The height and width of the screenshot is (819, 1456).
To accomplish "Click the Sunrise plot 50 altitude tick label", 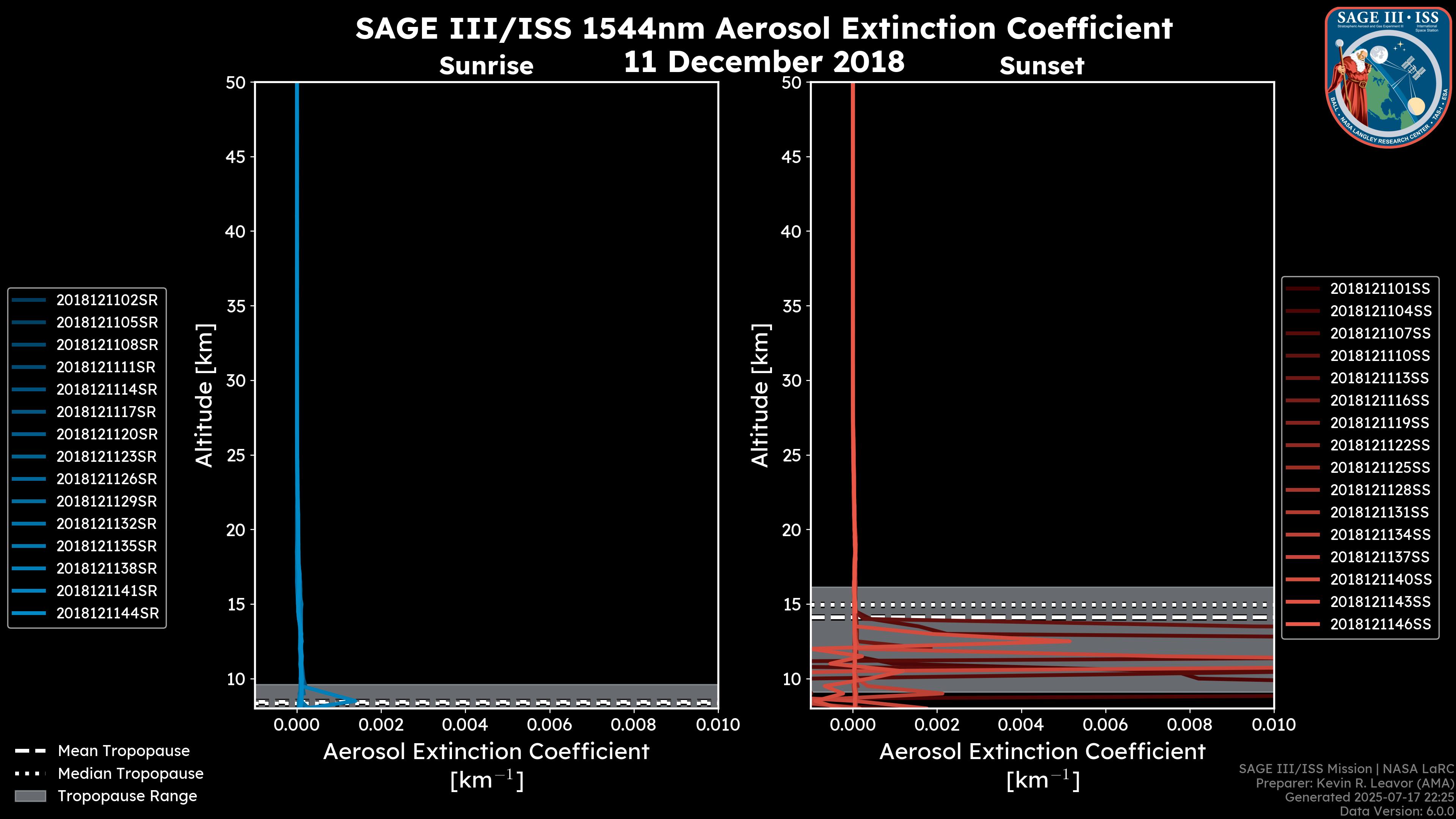I will (236, 83).
